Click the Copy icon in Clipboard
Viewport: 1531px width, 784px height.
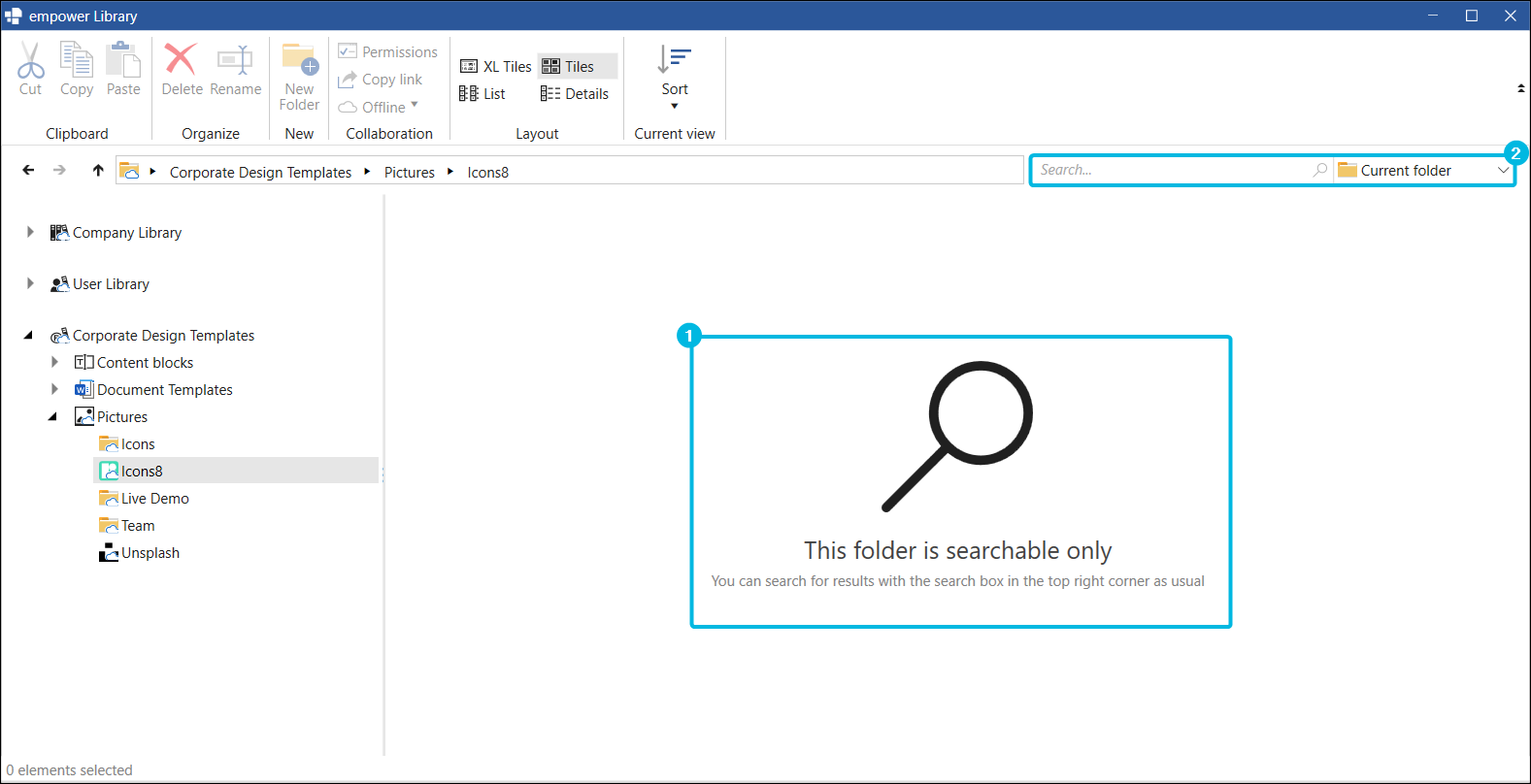coord(77,60)
